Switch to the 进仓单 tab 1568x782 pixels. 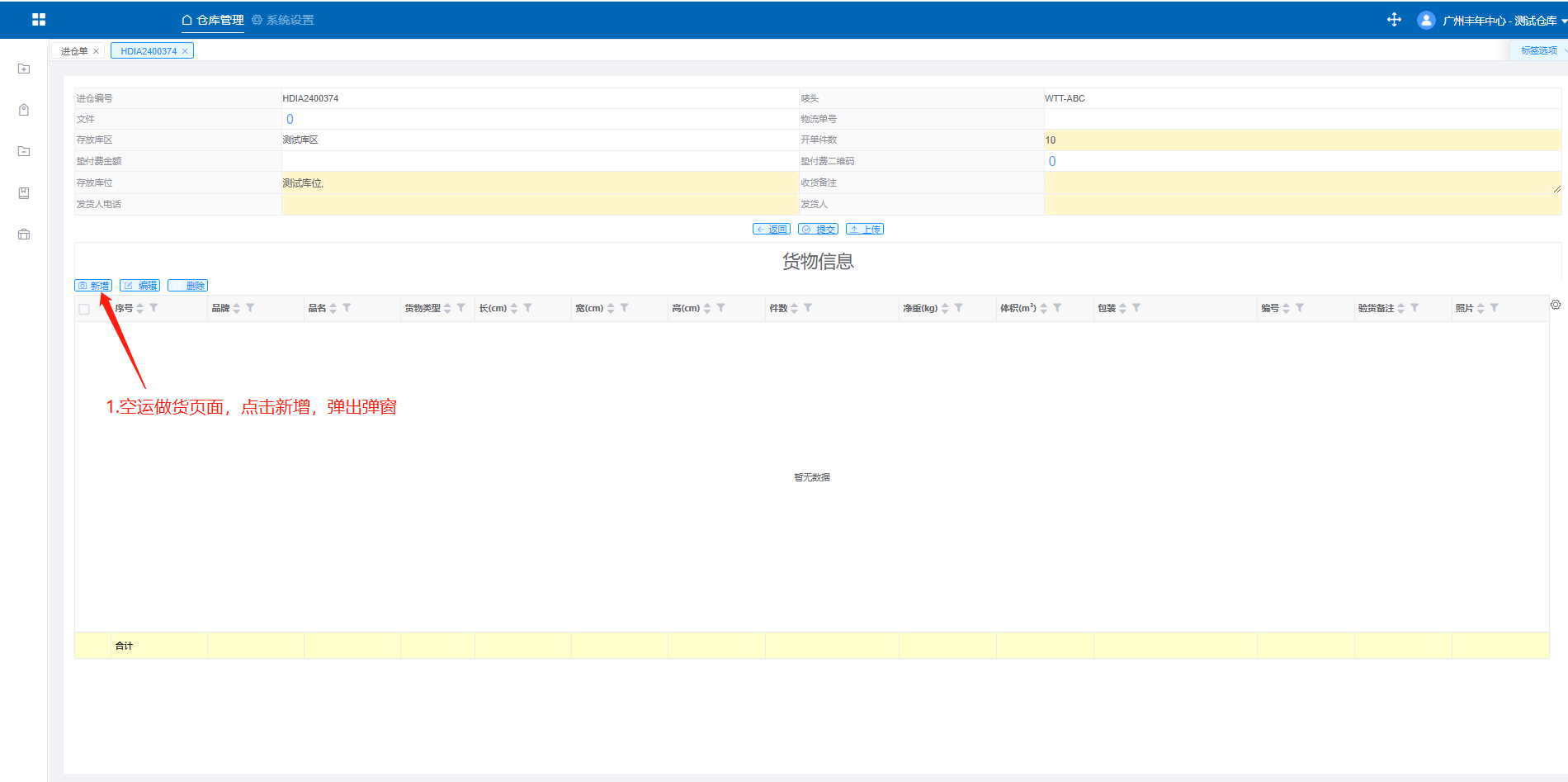[x=73, y=51]
